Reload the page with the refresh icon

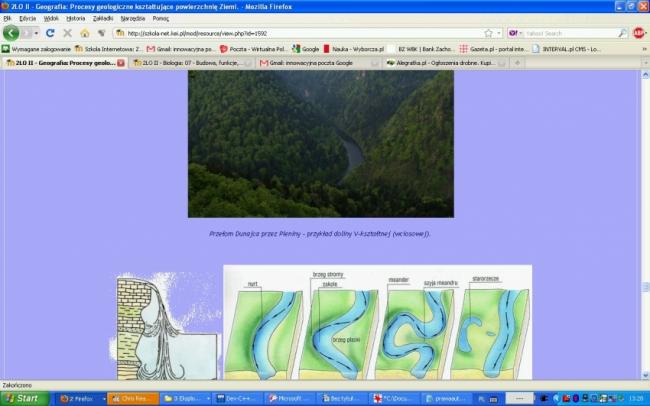[50, 33]
